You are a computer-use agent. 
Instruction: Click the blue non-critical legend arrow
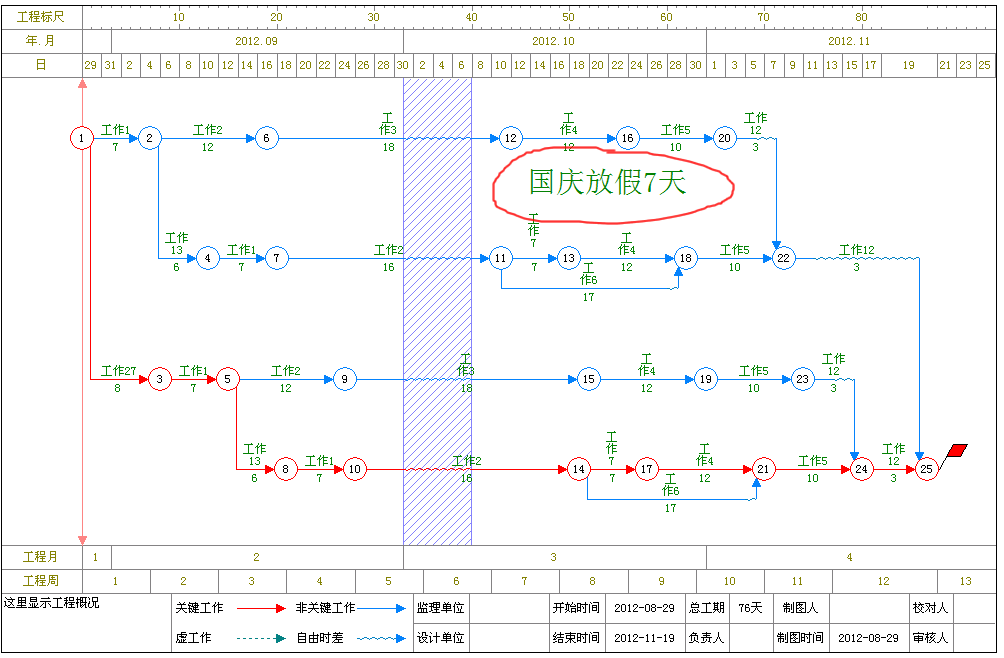tap(382, 608)
